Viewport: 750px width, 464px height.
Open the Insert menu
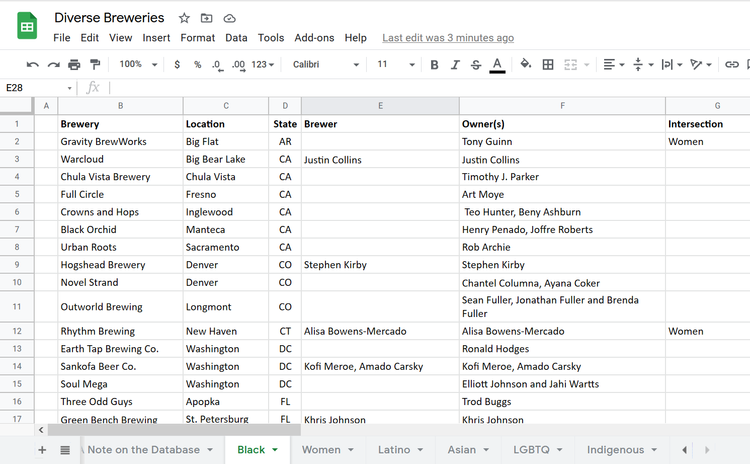tap(156, 38)
